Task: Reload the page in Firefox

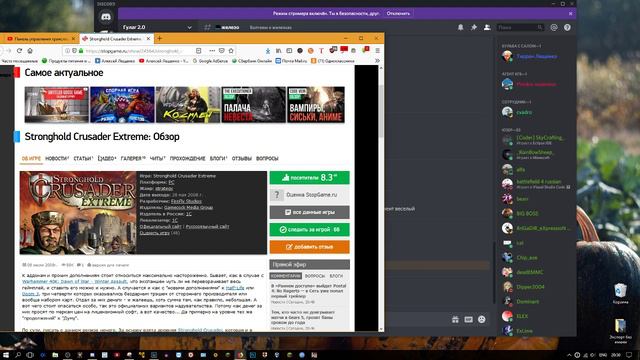Action: point(19,51)
